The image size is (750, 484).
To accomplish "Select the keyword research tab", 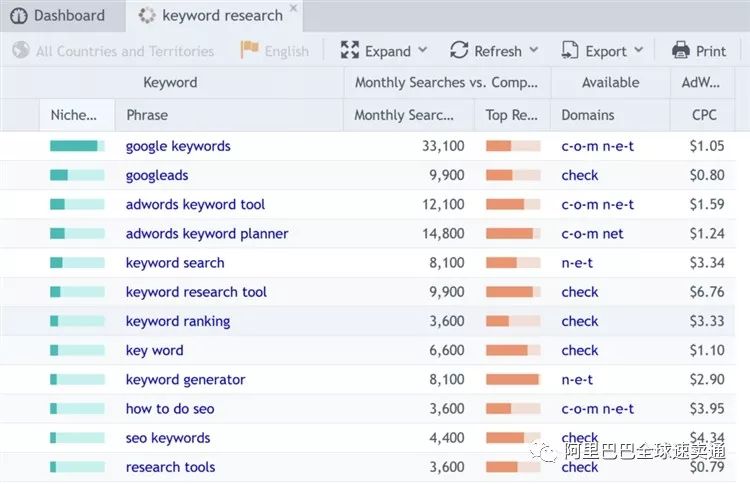I will [x=222, y=16].
